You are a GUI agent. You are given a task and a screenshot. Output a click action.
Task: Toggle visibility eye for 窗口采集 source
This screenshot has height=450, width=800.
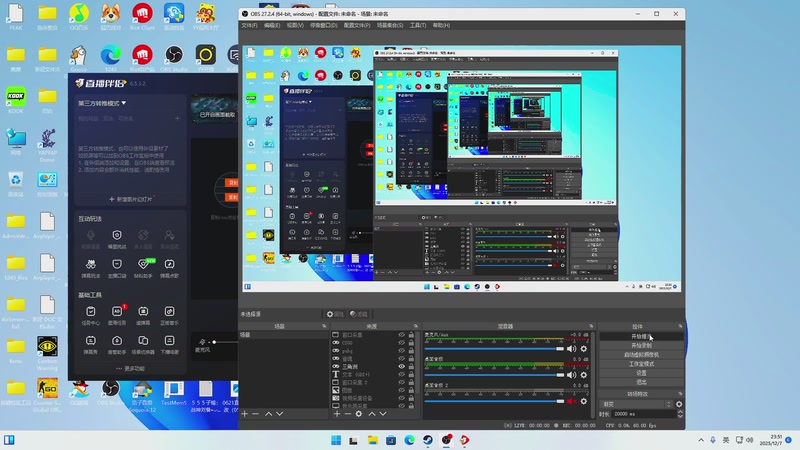coord(402,335)
